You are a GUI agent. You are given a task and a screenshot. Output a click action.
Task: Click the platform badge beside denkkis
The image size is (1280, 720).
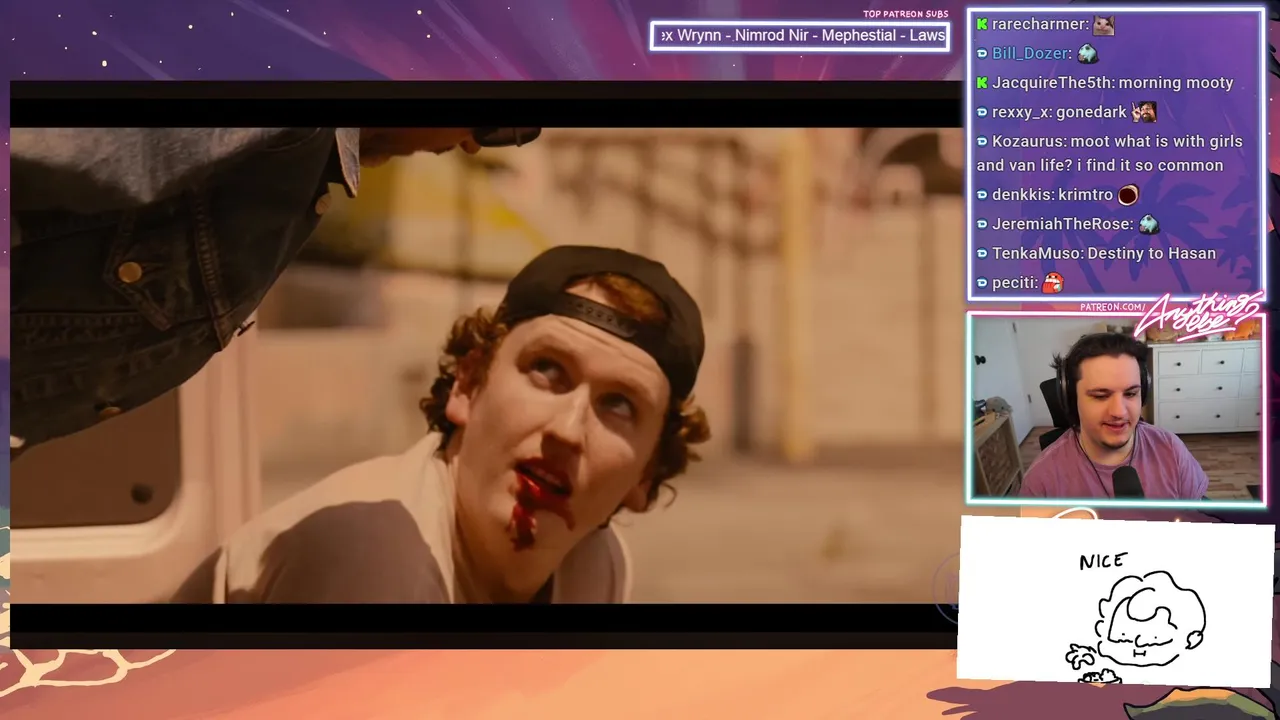pos(982,195)
